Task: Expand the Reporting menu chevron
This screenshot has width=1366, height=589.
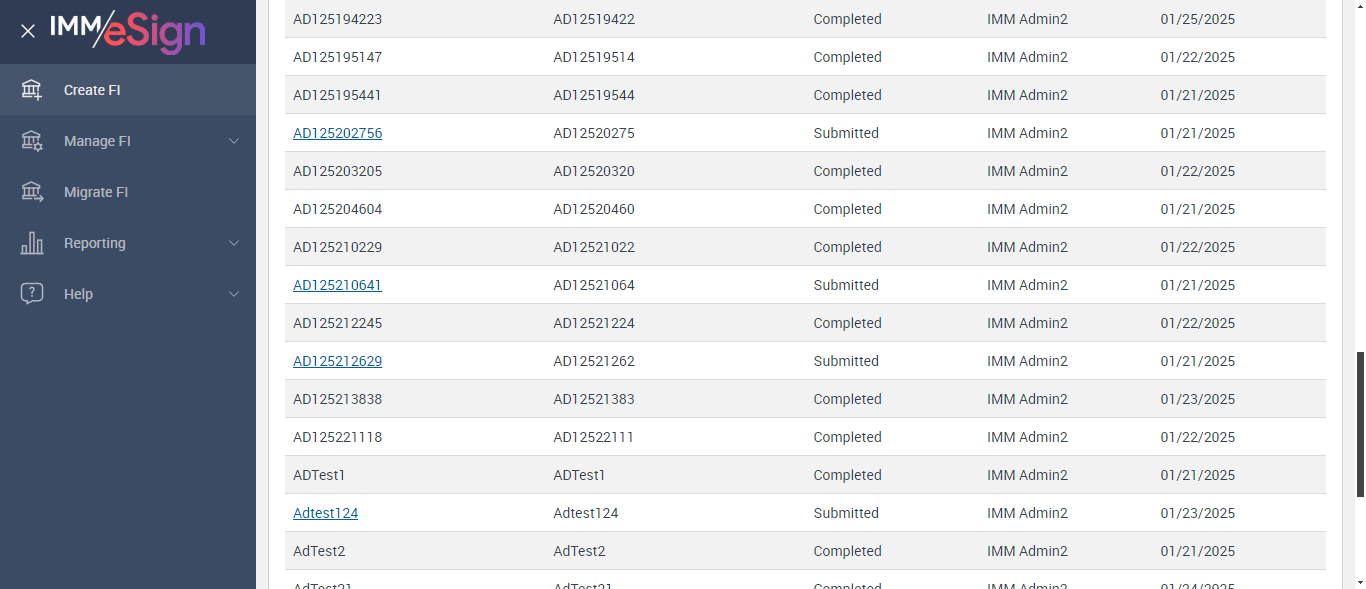Action: (234, 243)
